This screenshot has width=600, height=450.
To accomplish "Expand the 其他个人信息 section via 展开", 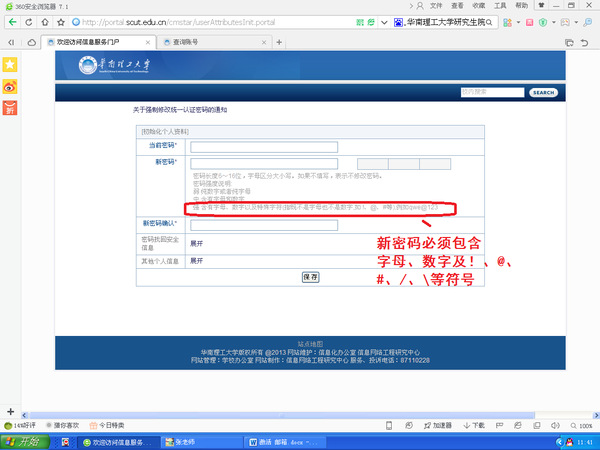I will (x=197, y=260).
